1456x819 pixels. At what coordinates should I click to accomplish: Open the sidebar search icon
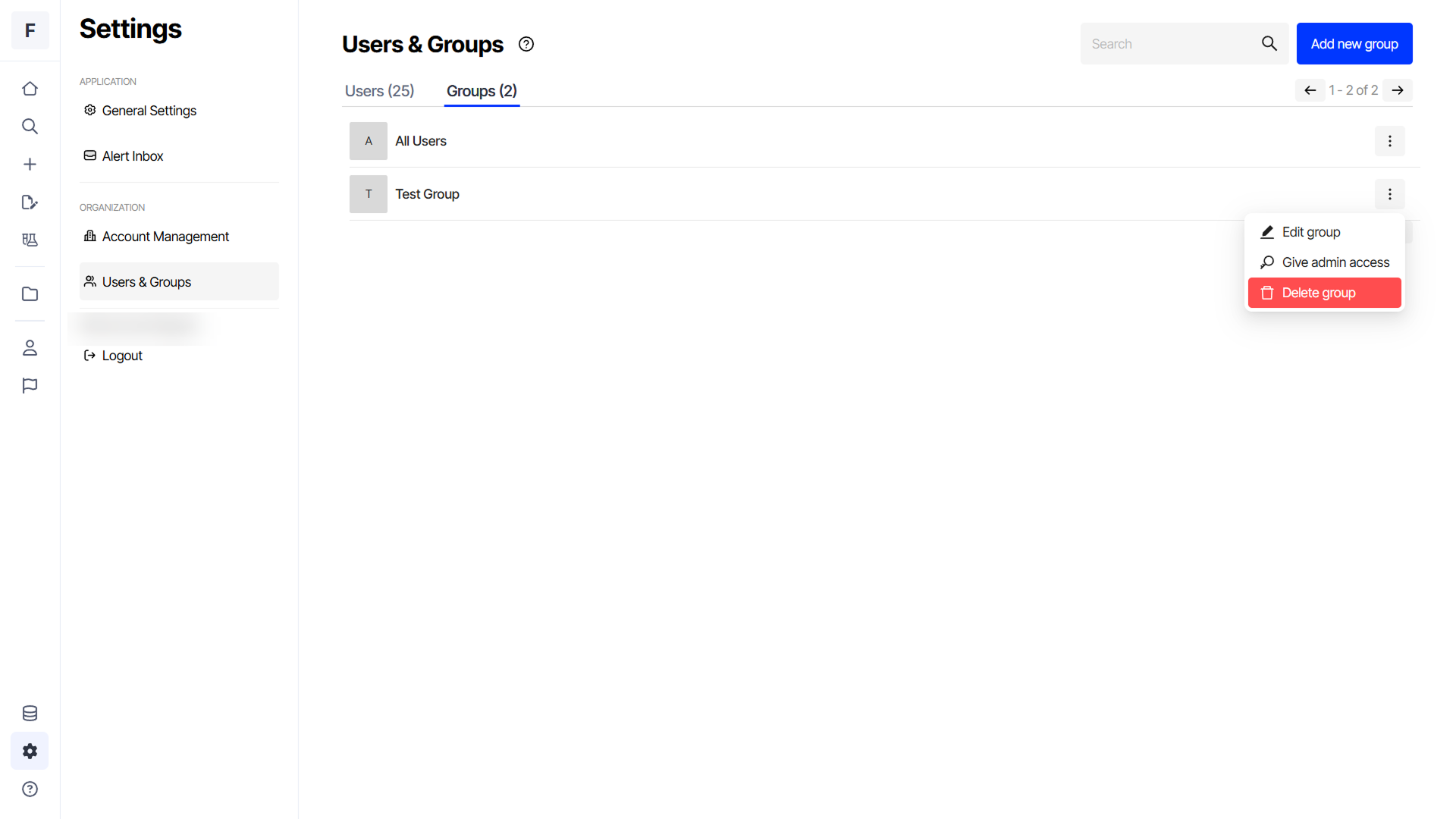tap(30, 127)
